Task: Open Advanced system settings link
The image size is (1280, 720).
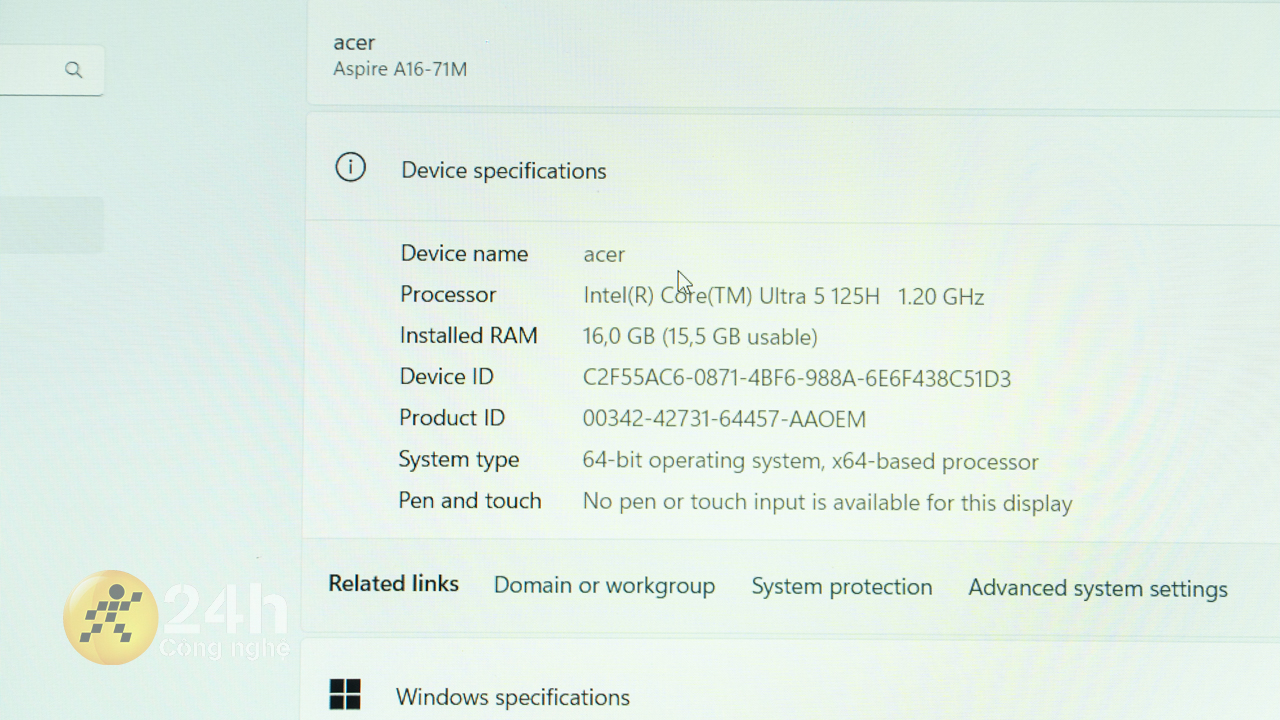Action: 1098,589
